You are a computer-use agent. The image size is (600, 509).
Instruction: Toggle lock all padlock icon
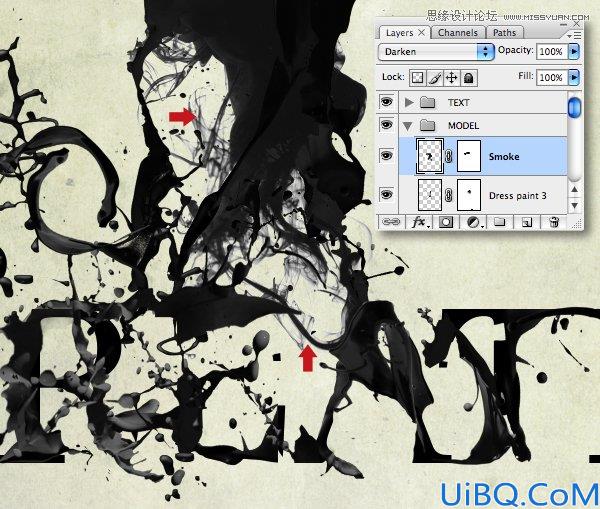coord(469,78)
